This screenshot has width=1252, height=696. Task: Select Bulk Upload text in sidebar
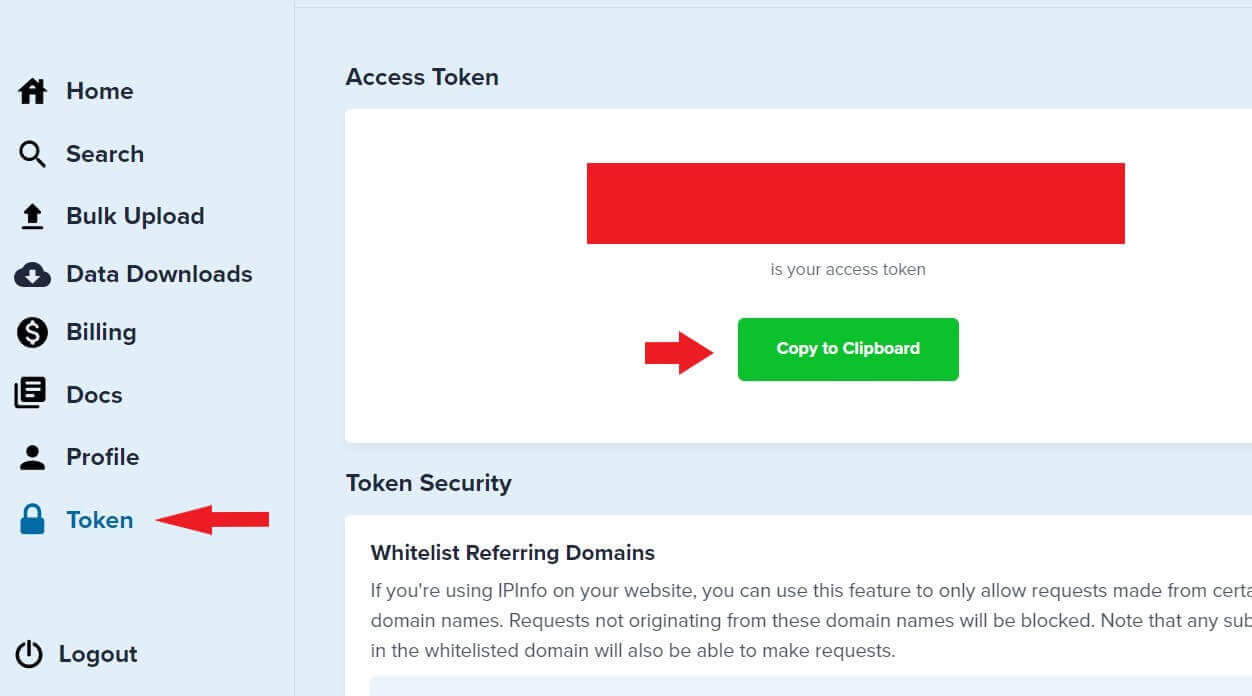[x=135, y=216]
